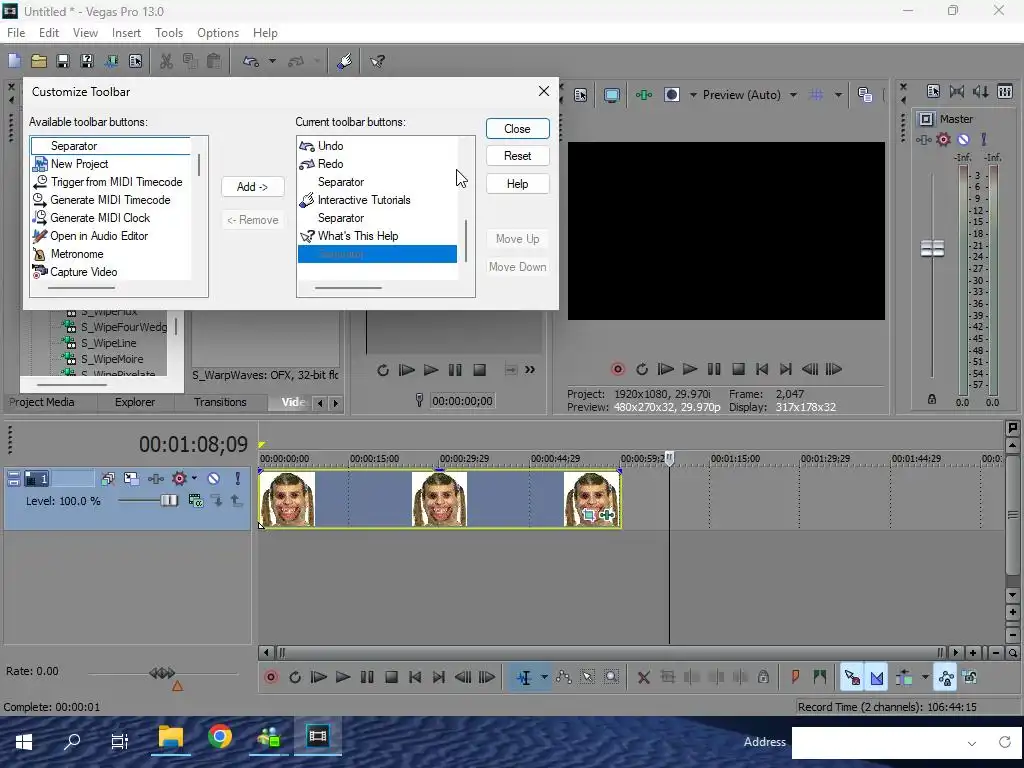1024x768 pixels.
Task: Toggle solo exclamation mark on track 1
Action: [x=238, y=479]
